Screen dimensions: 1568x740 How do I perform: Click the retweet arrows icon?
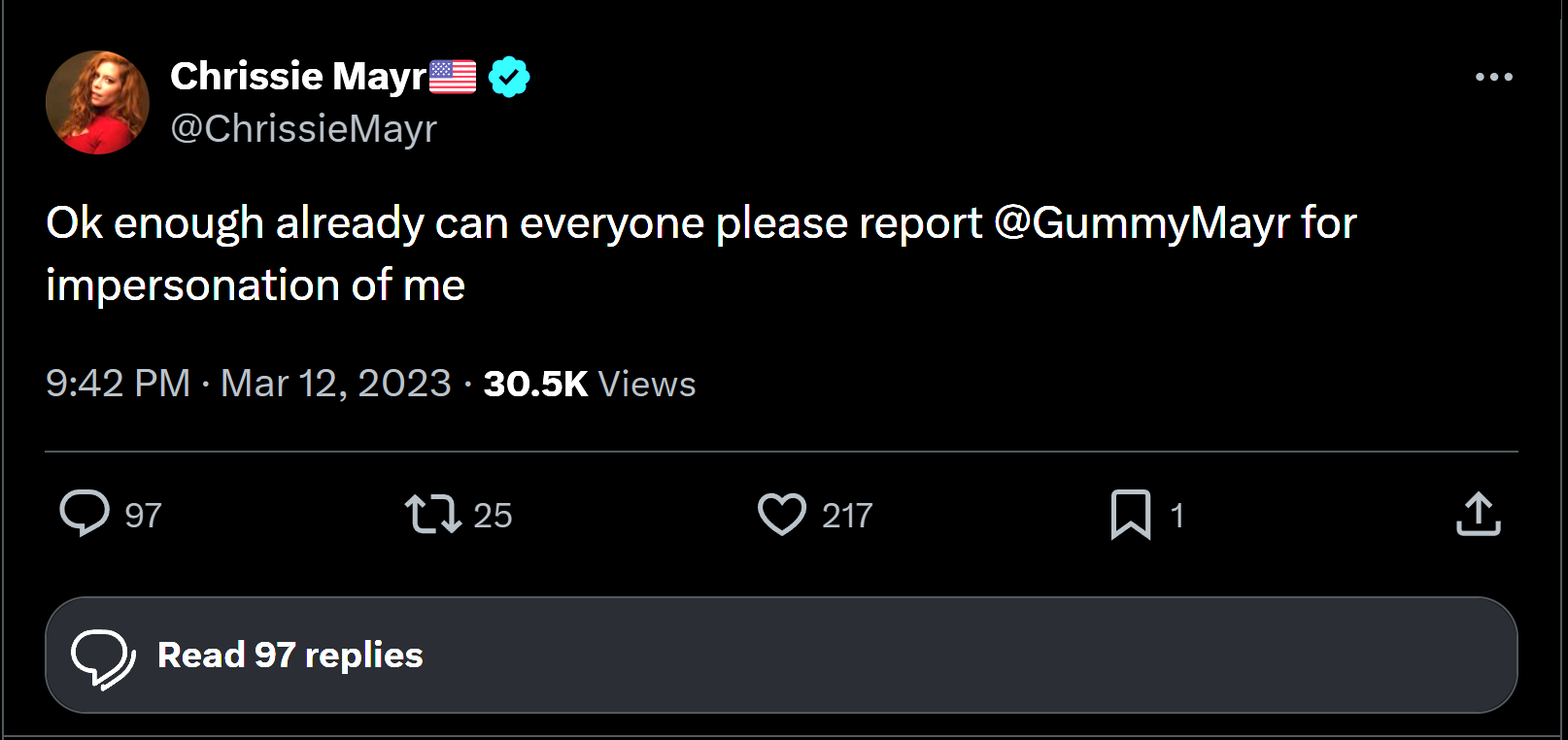(432, 515)
